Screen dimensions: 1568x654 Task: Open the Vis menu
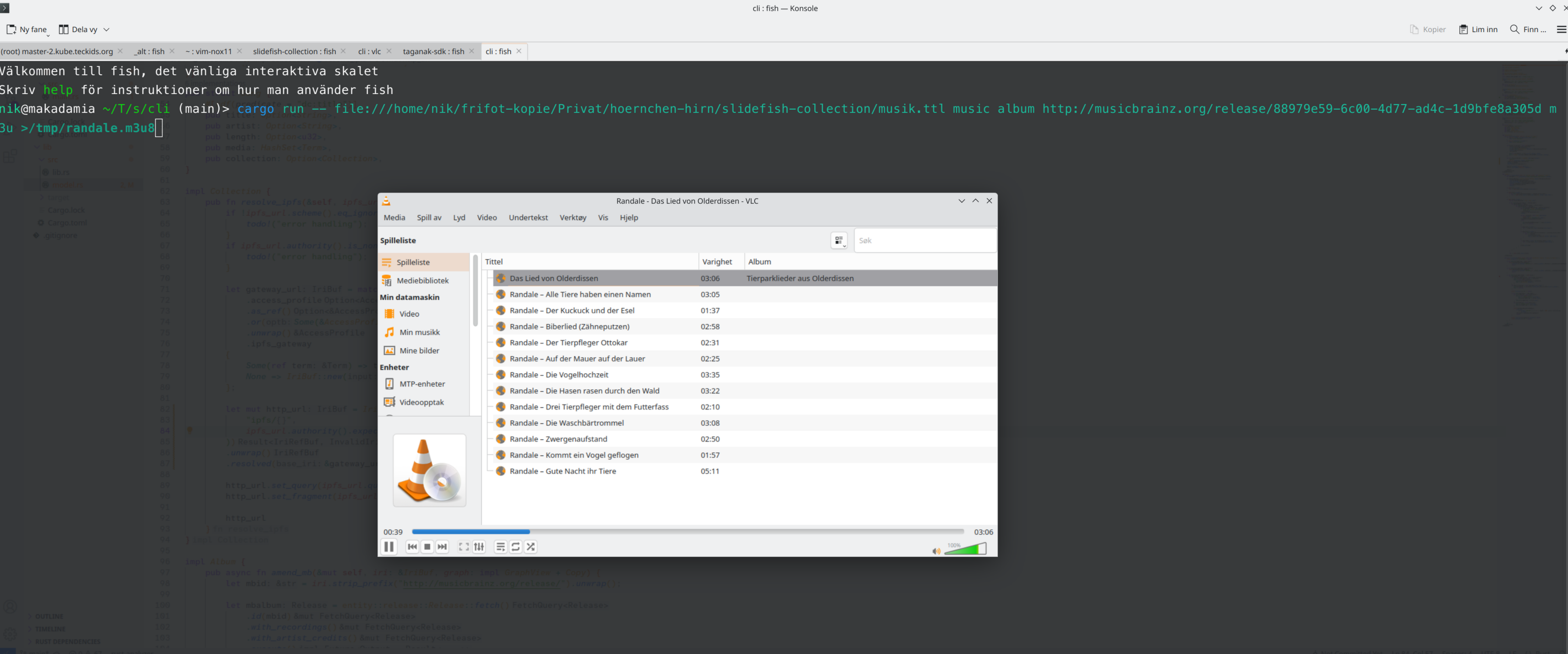[x=603, y=218]
